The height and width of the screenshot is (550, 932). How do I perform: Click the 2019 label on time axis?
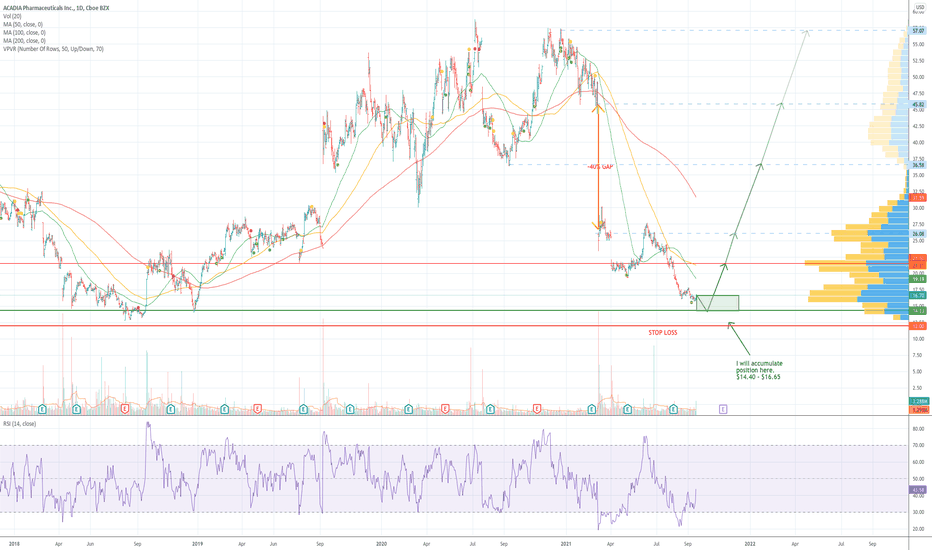197,543
